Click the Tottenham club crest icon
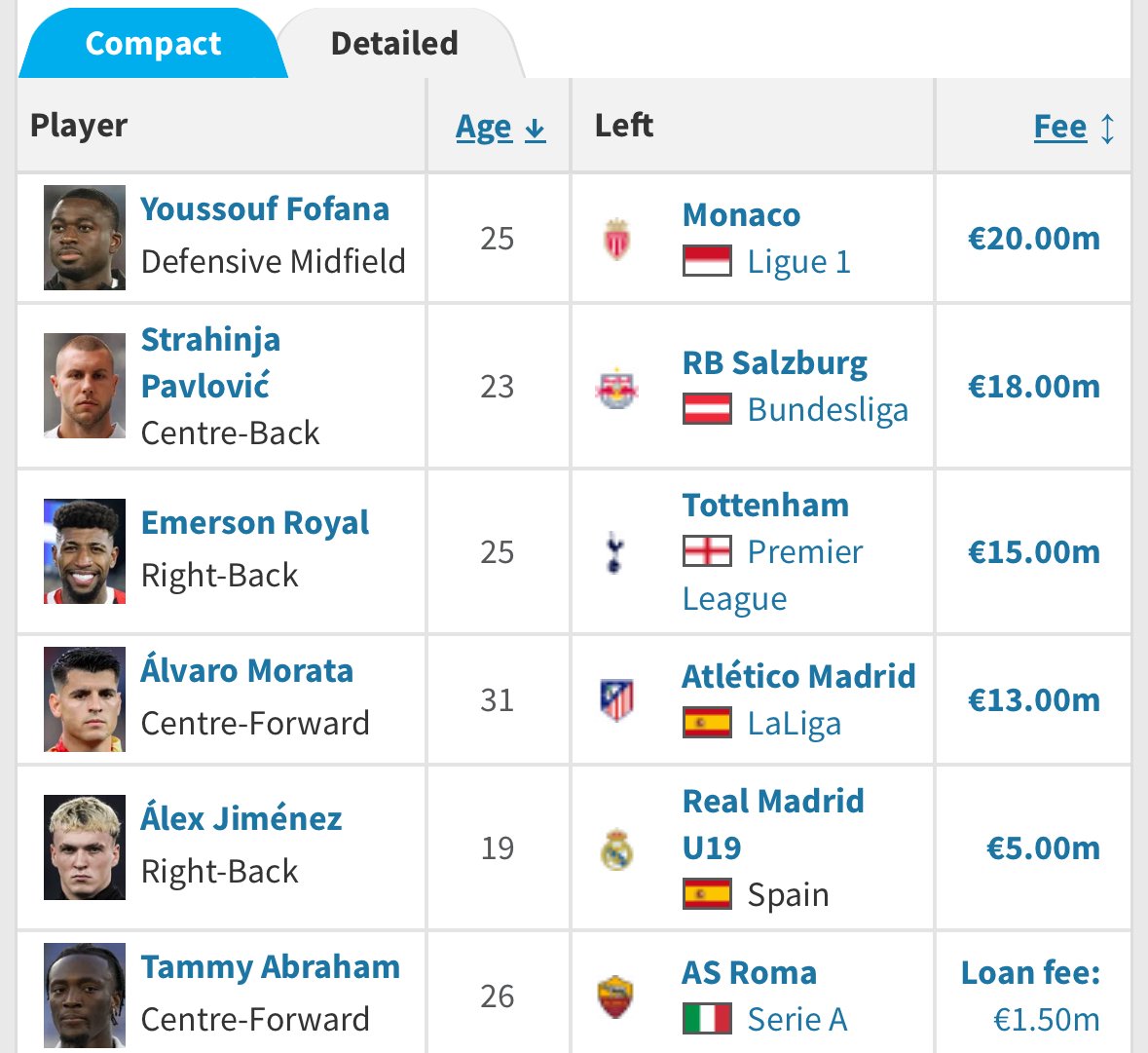 (x=615, y=552)
